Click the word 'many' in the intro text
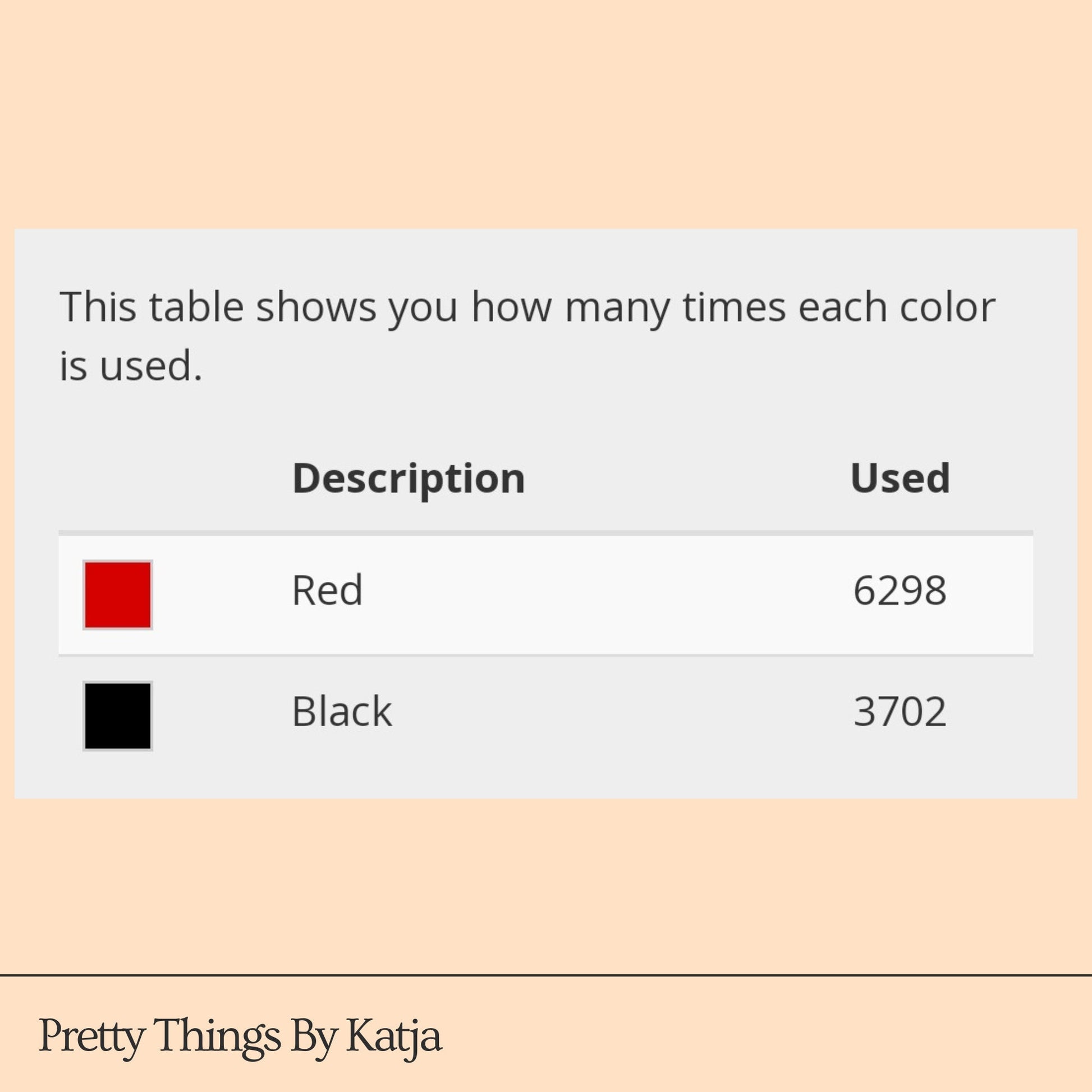Screen dimensions: 1092x1092 pyautogui.click(x=617, y=309)
